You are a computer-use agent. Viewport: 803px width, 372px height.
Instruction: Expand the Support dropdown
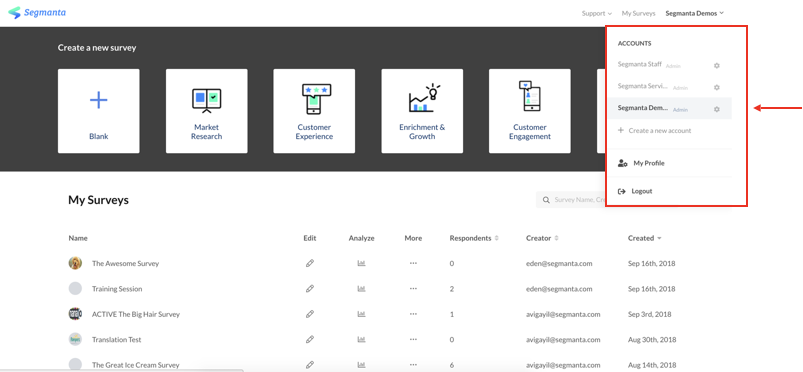point(597,13)
